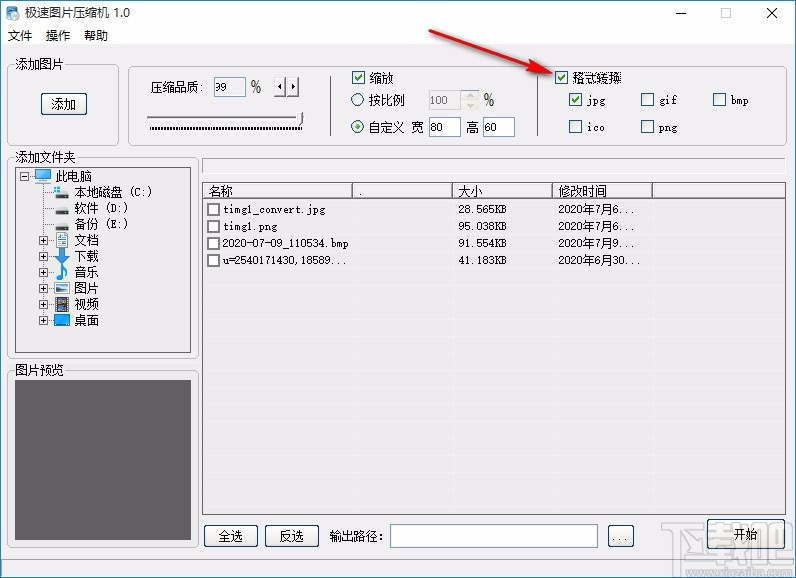The width and height of the screenshot is (796, 578).
Task: Select the 91.554KB size cell
Action: point(482,244)
